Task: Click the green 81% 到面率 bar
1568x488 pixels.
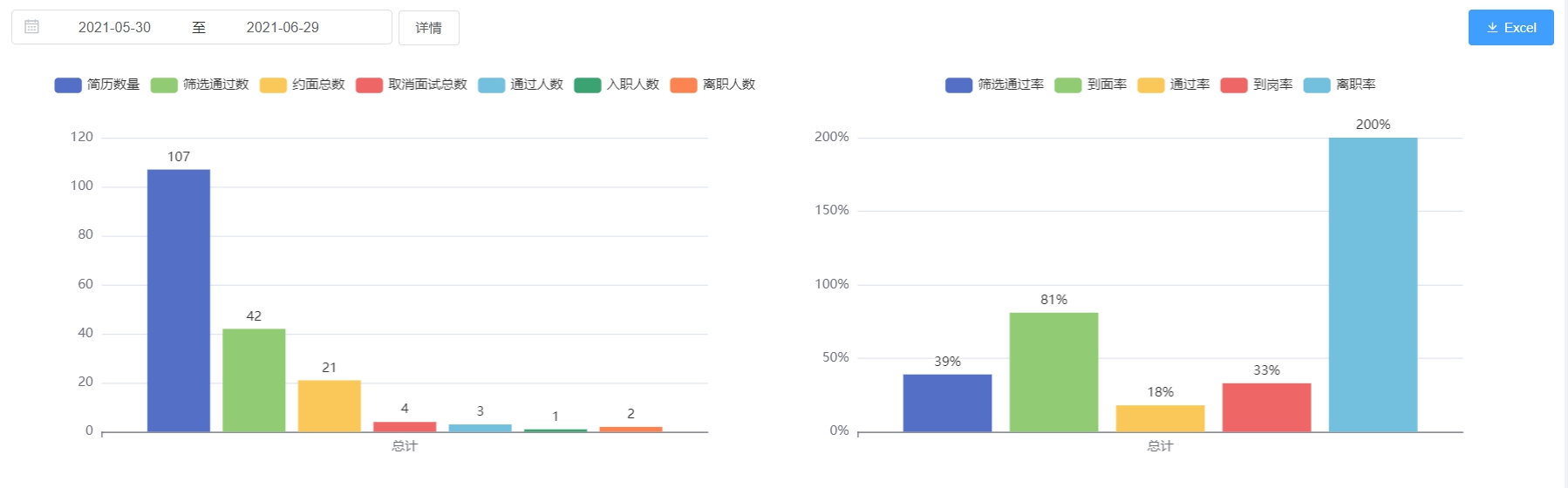Action: coord(1053,372)
